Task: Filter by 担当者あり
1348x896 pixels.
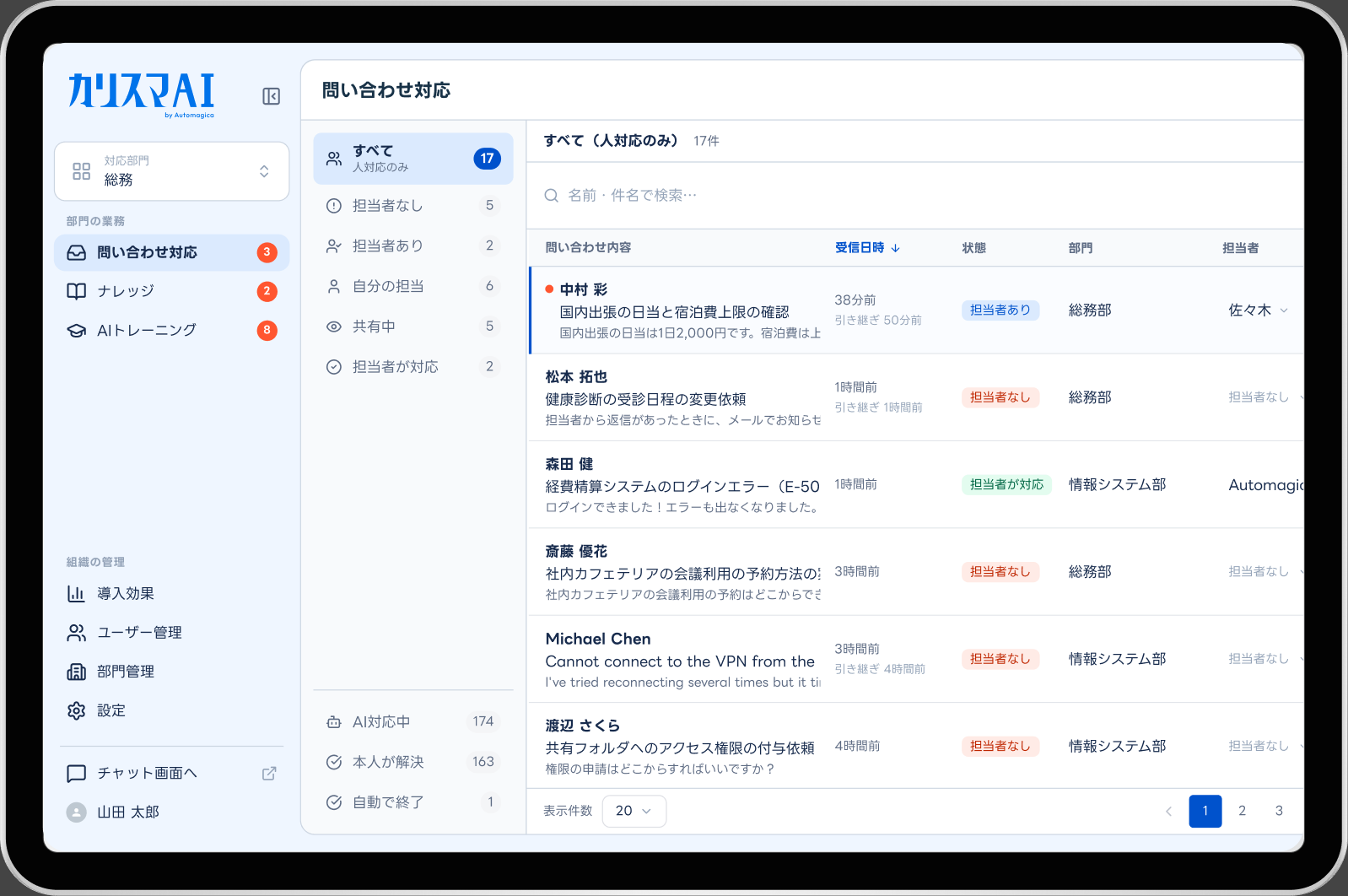Action: click(x=413, y=246)
